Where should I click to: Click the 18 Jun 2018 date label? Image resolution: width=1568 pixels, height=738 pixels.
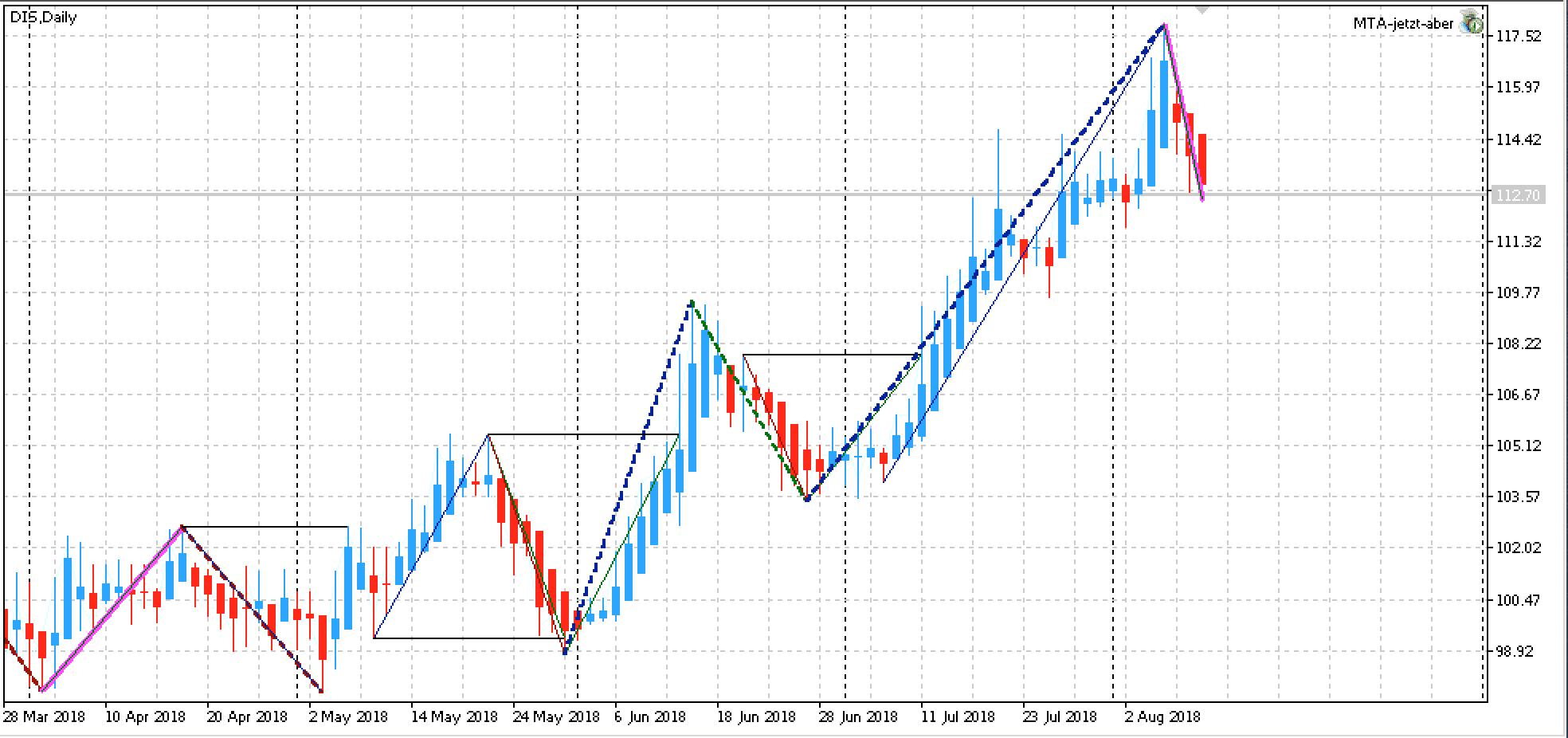point(756,716)
